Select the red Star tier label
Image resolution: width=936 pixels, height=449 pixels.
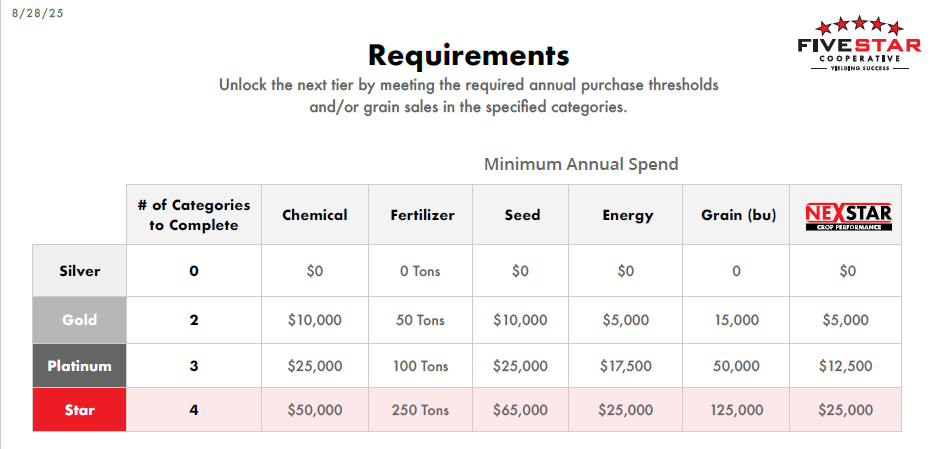[79, 410]
